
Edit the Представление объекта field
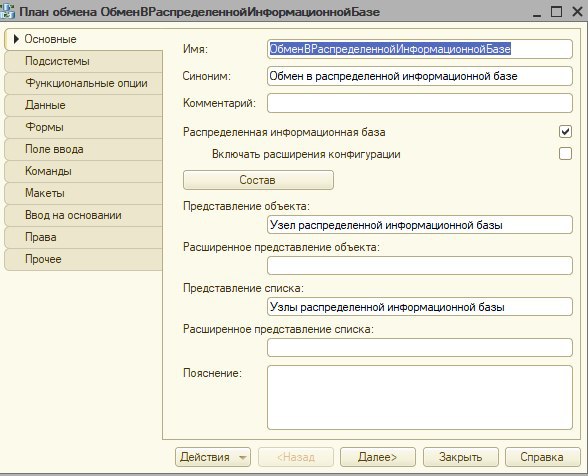point(420,225)
